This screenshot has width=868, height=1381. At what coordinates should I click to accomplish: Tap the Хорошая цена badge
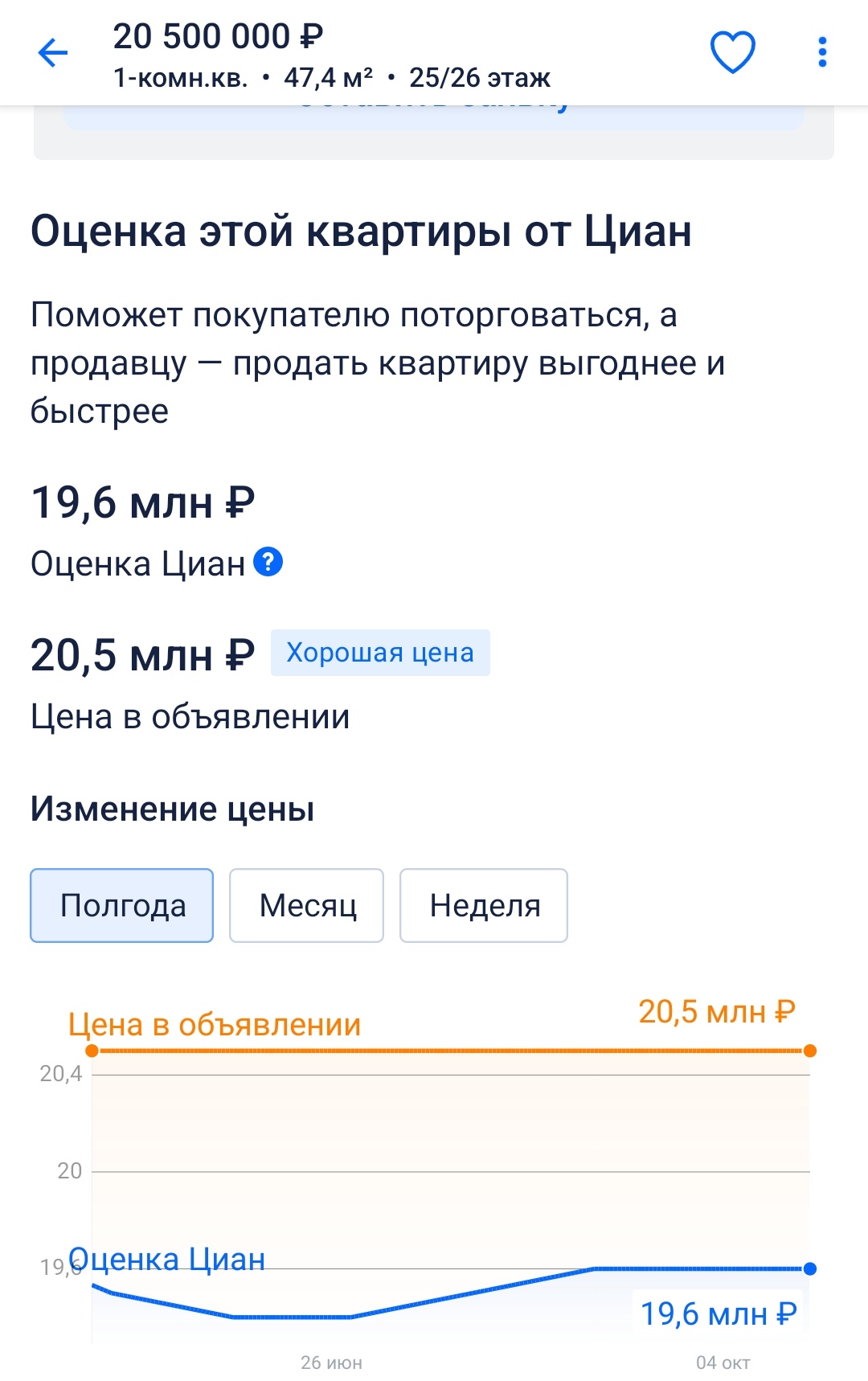coord(380,653)
